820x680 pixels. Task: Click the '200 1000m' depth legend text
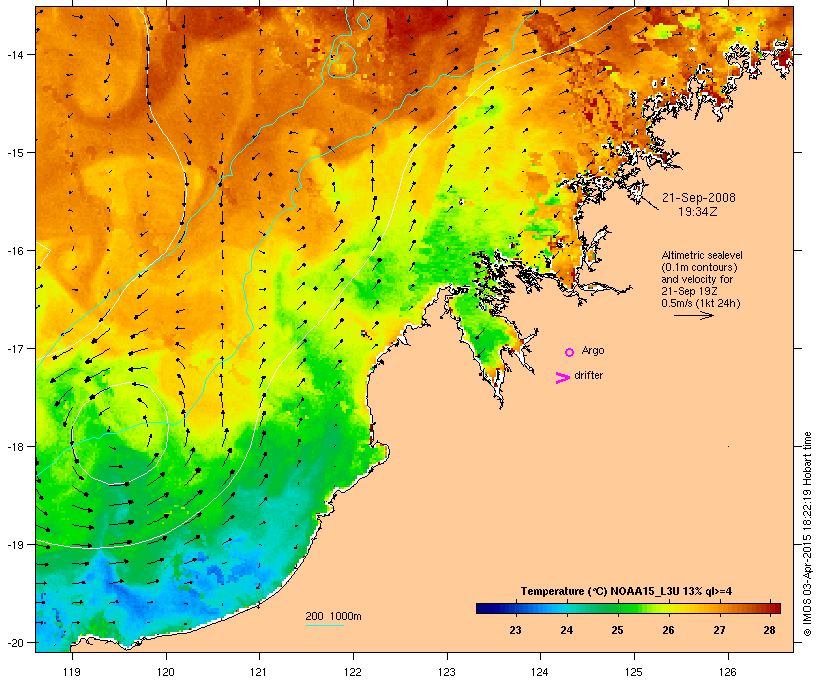pyautogui.click(x=333, y=616)
